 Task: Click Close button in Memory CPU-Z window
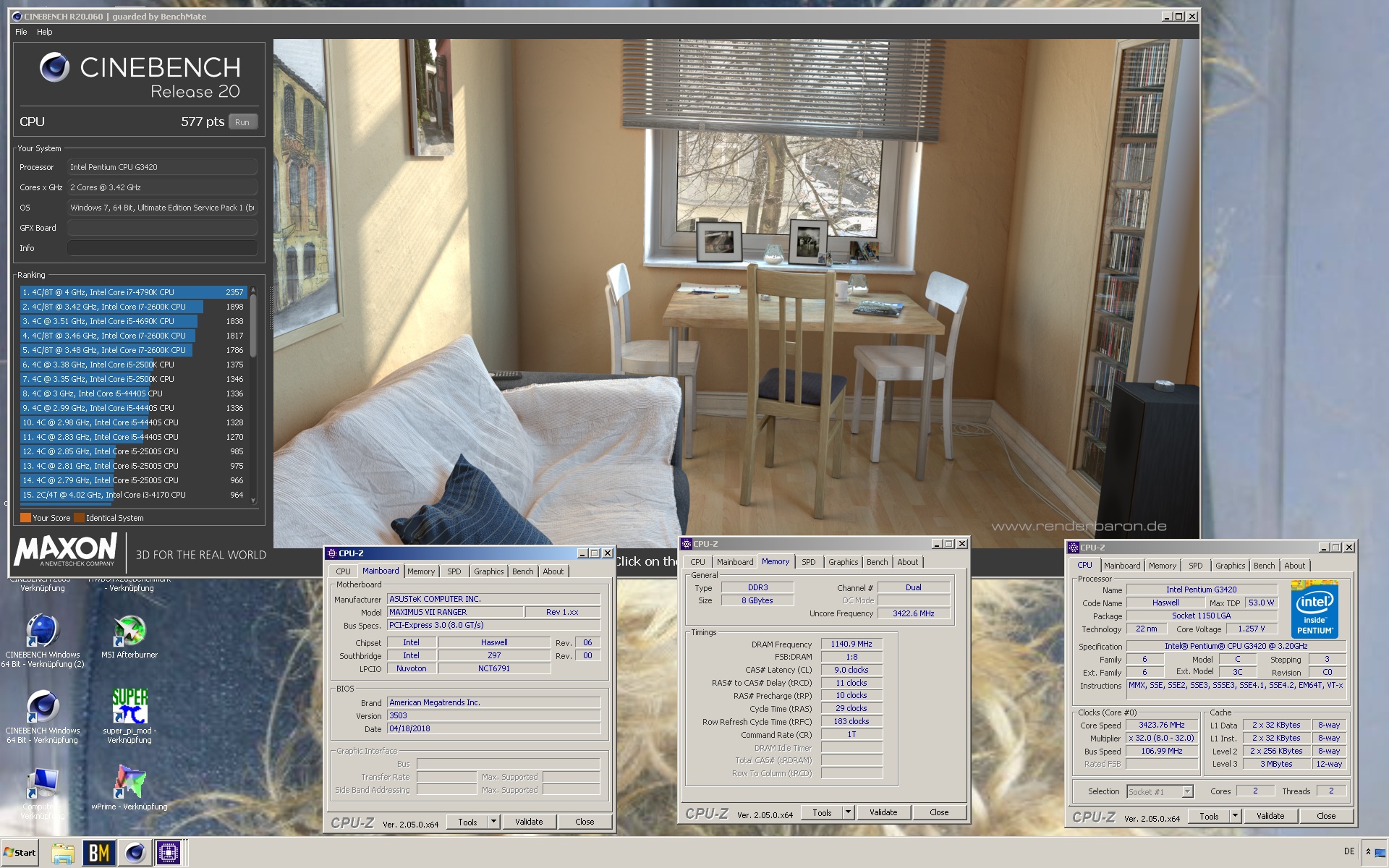(x=939, y=812)
